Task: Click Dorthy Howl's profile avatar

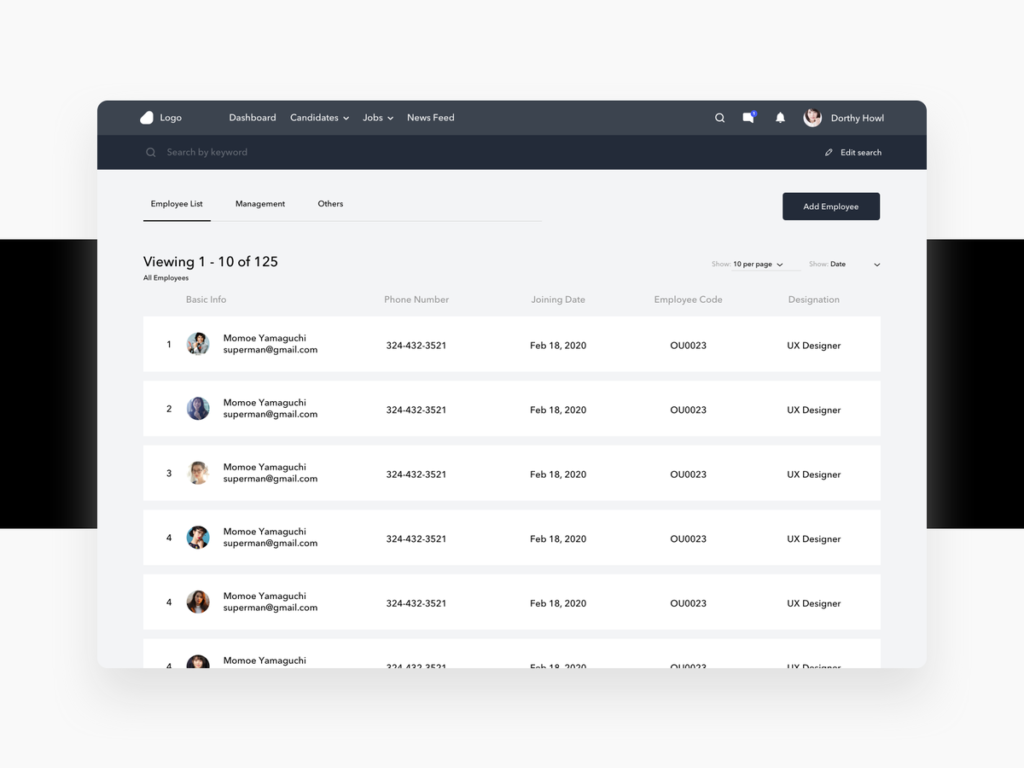Action: [x=812, y=117]
